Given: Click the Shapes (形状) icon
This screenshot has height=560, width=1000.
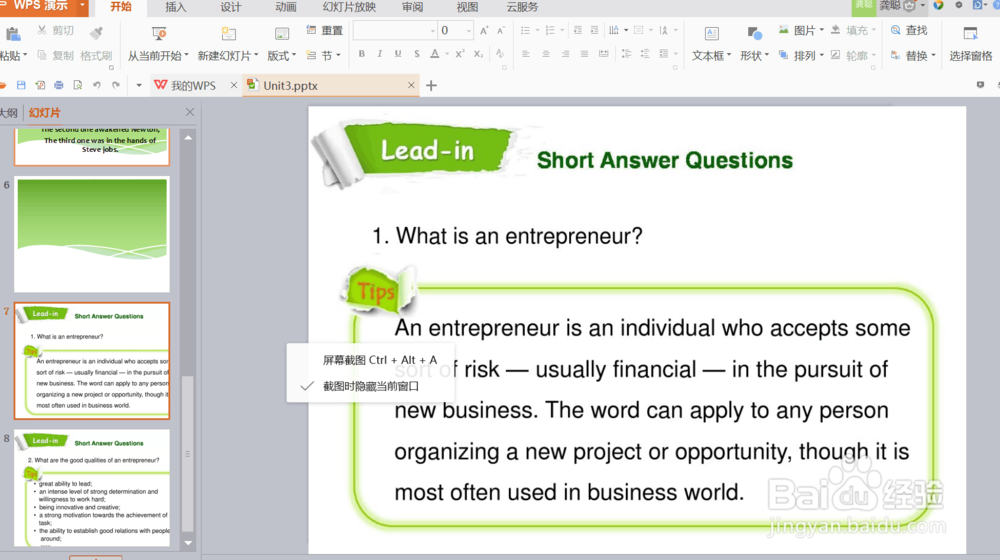Looking at the screenshot, I should click(x=754, y=33).
